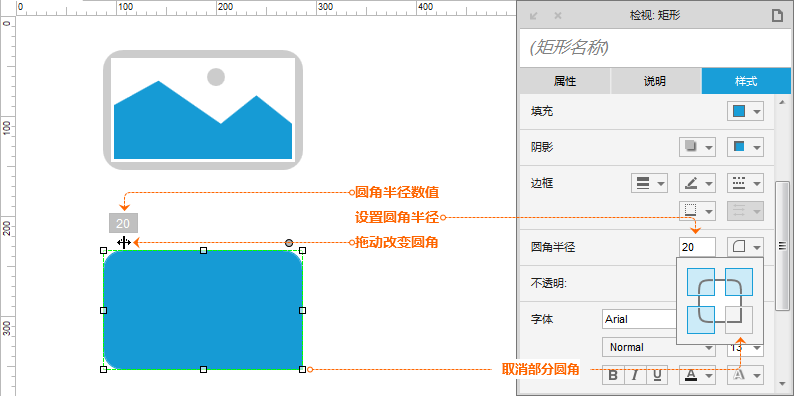Open border line width options
This screenshot has height=396, width=794.
(x=649, y=183)
